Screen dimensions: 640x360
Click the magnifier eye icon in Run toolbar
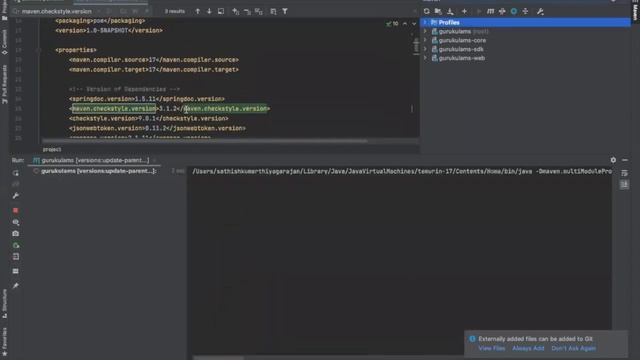16,222
